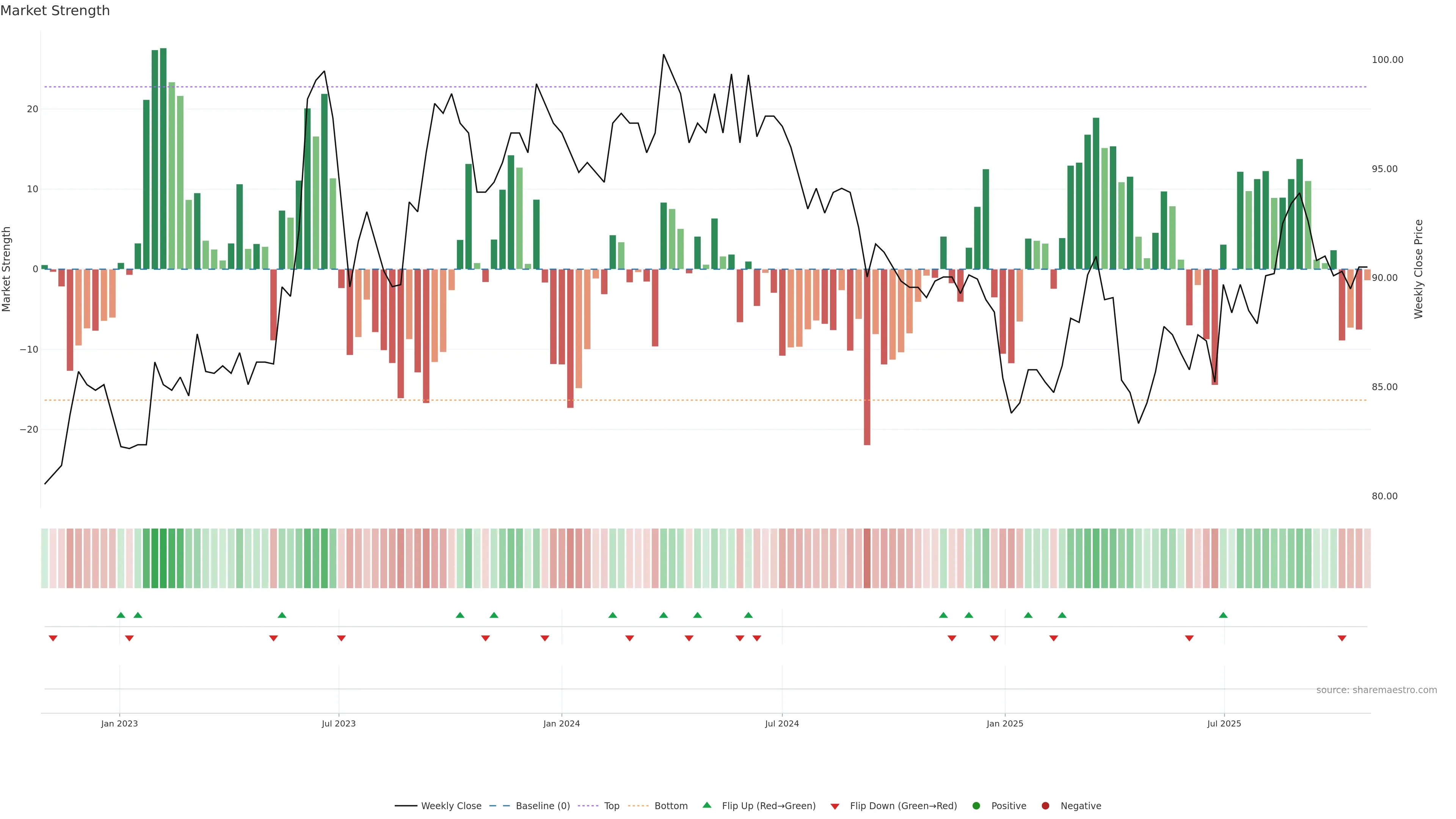Click the Weekly Close Price axis title

click(x=1418, y=269)
